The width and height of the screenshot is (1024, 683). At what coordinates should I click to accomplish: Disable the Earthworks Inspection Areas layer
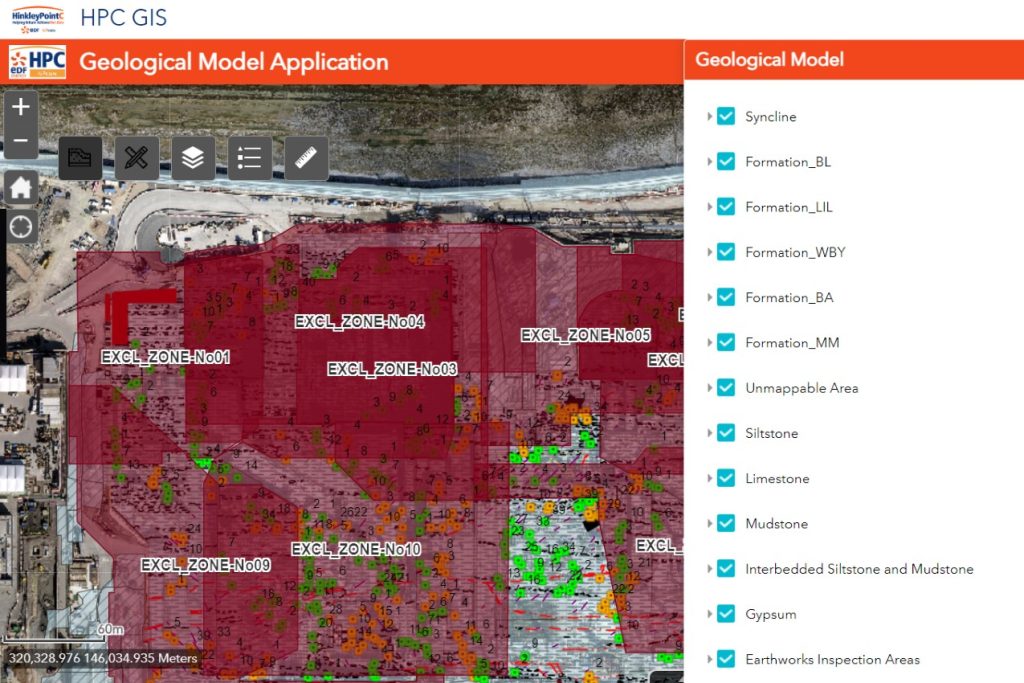725,659
